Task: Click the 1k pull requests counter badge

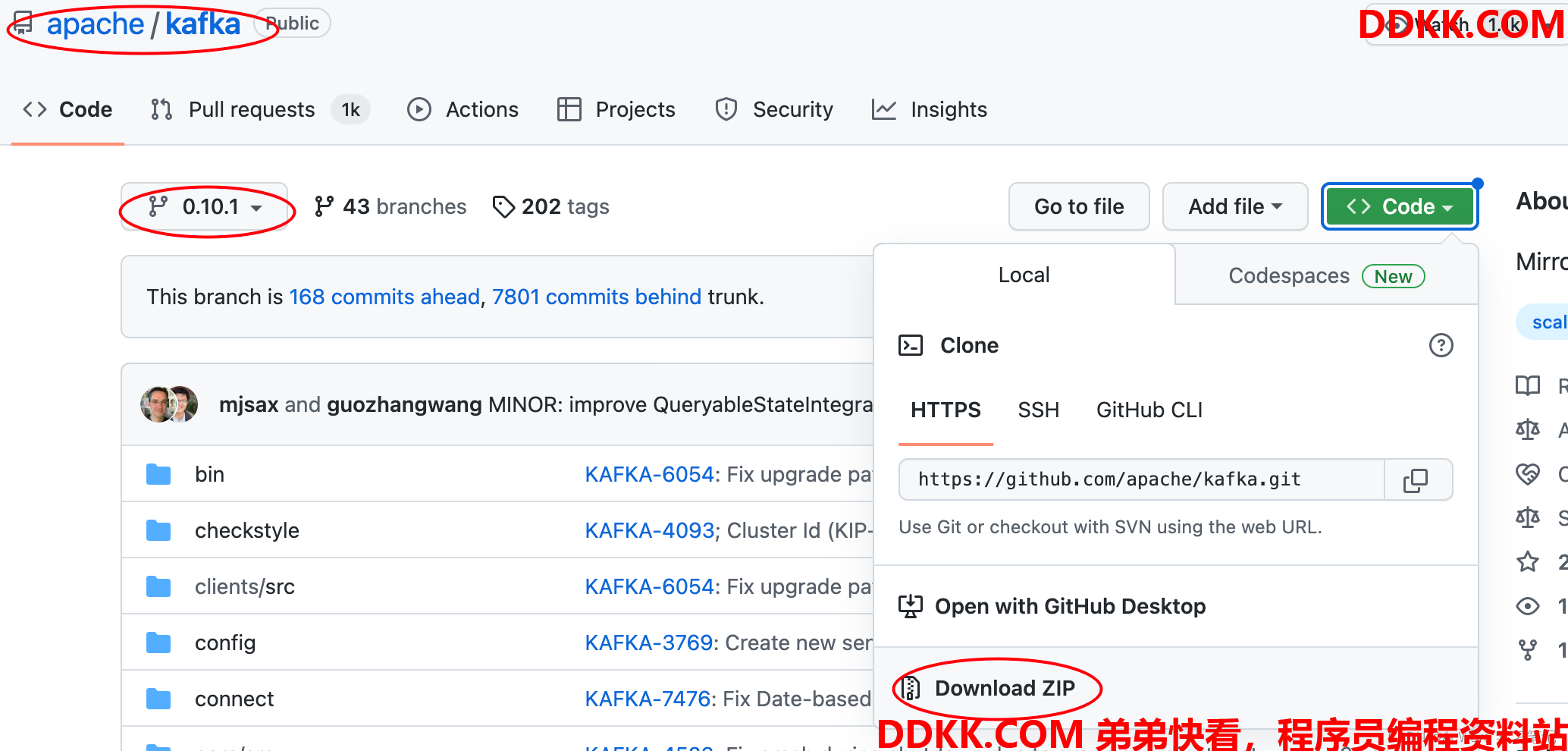Action: 350,110
